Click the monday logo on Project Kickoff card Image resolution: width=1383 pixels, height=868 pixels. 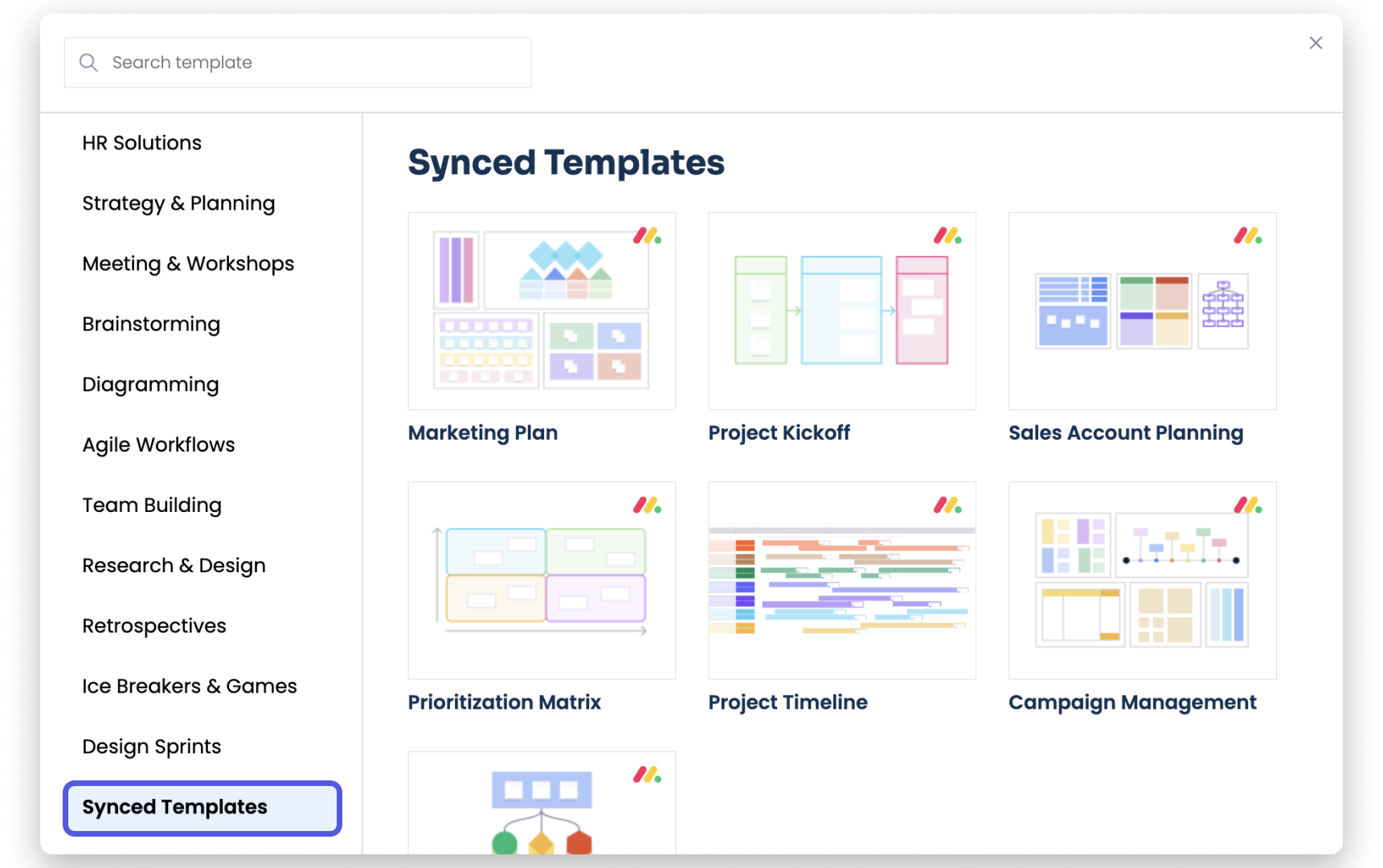pyautogui.click(x=947, y=236)
